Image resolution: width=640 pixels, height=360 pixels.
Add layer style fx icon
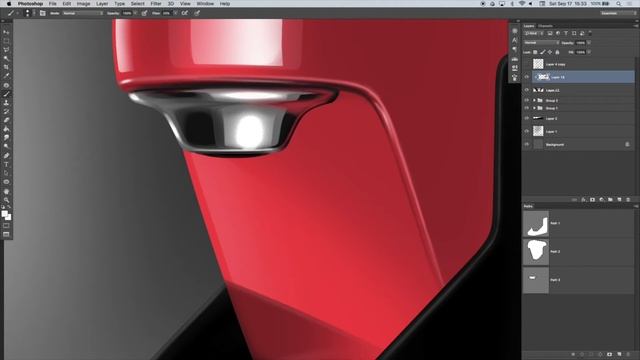[583, 200]
